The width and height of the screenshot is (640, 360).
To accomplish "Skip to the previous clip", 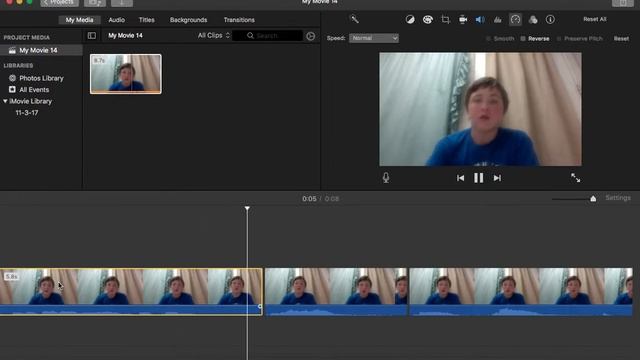I will (460, 178).
